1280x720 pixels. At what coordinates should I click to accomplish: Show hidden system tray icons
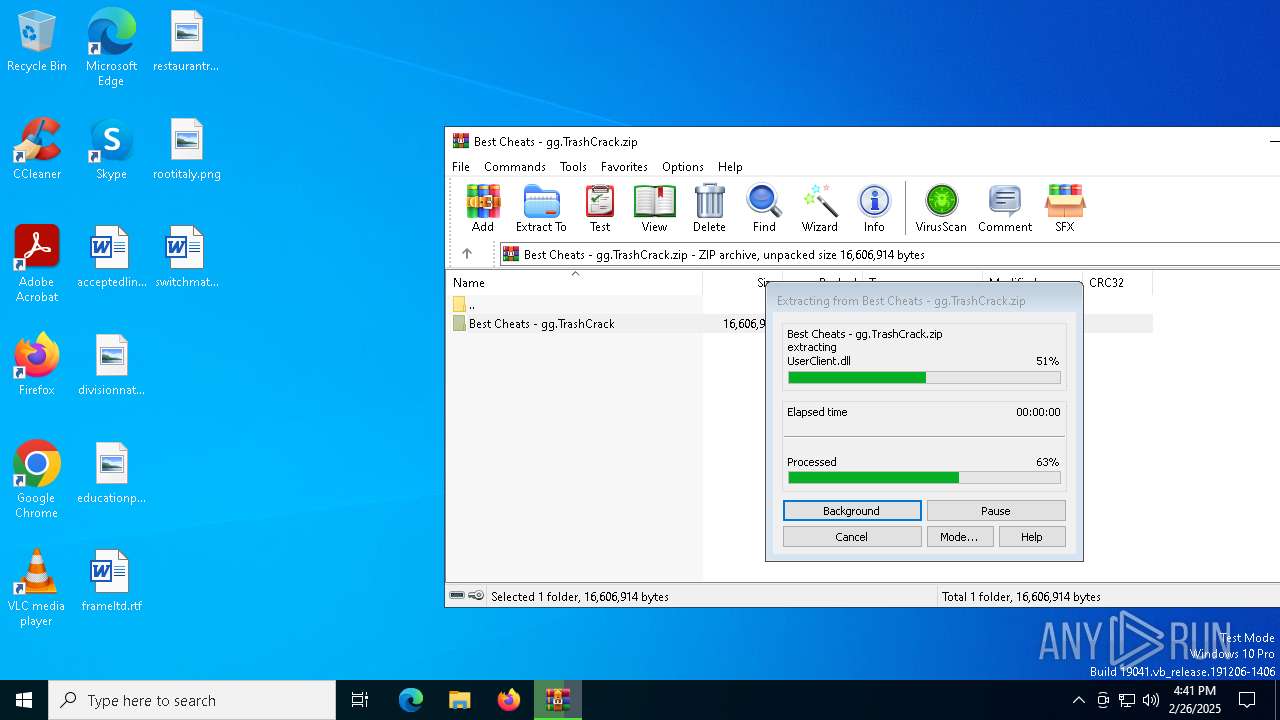pos(1078,700)
